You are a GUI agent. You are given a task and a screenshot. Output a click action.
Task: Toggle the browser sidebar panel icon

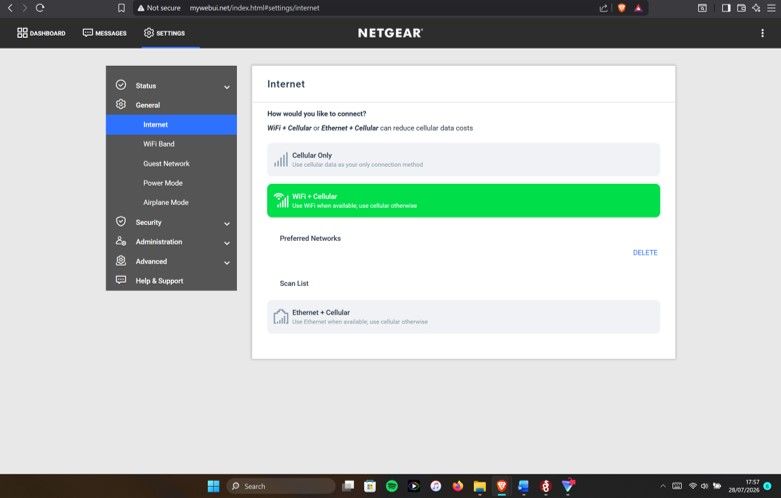(x=726, y=8)
